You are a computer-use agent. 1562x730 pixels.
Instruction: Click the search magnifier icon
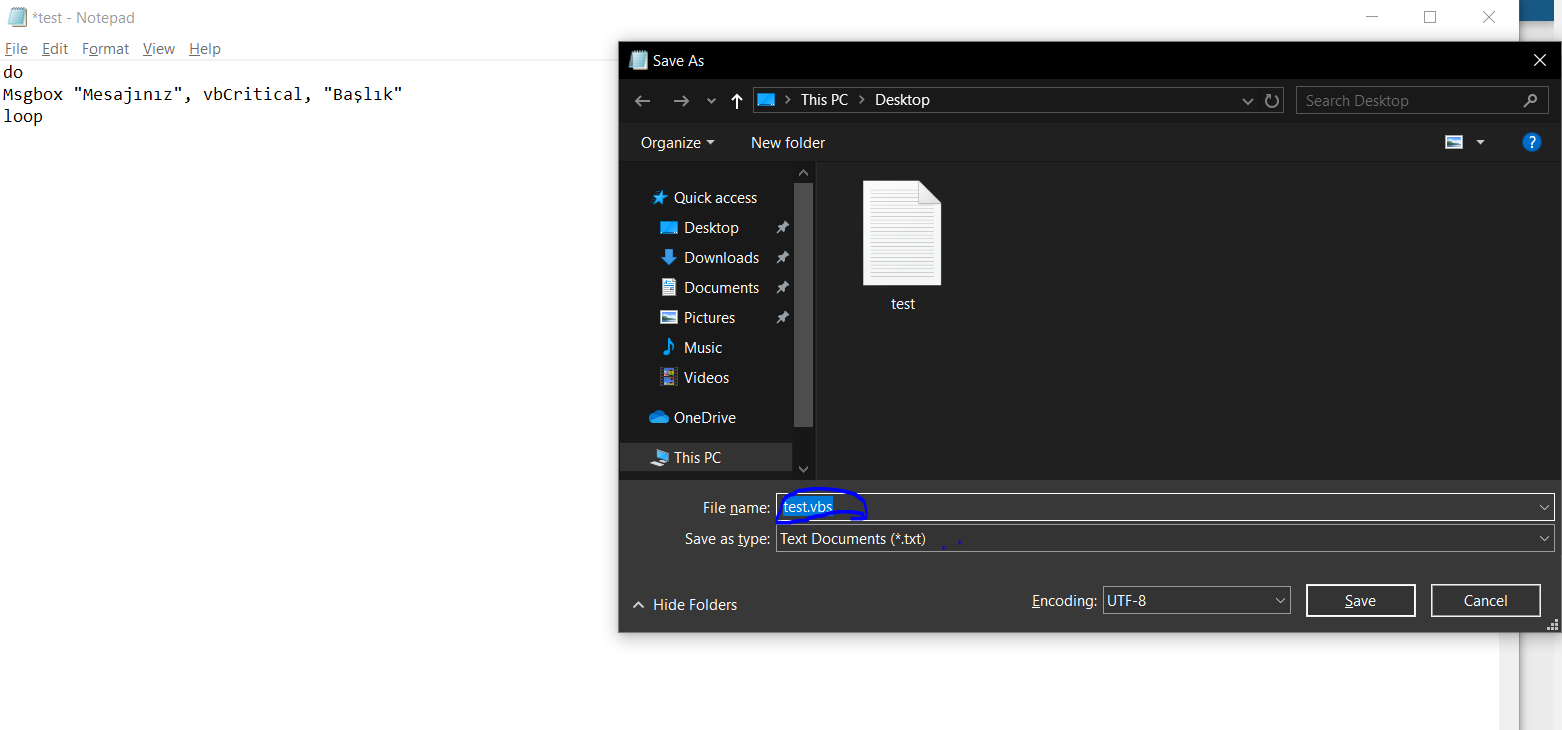[1530, 100]
